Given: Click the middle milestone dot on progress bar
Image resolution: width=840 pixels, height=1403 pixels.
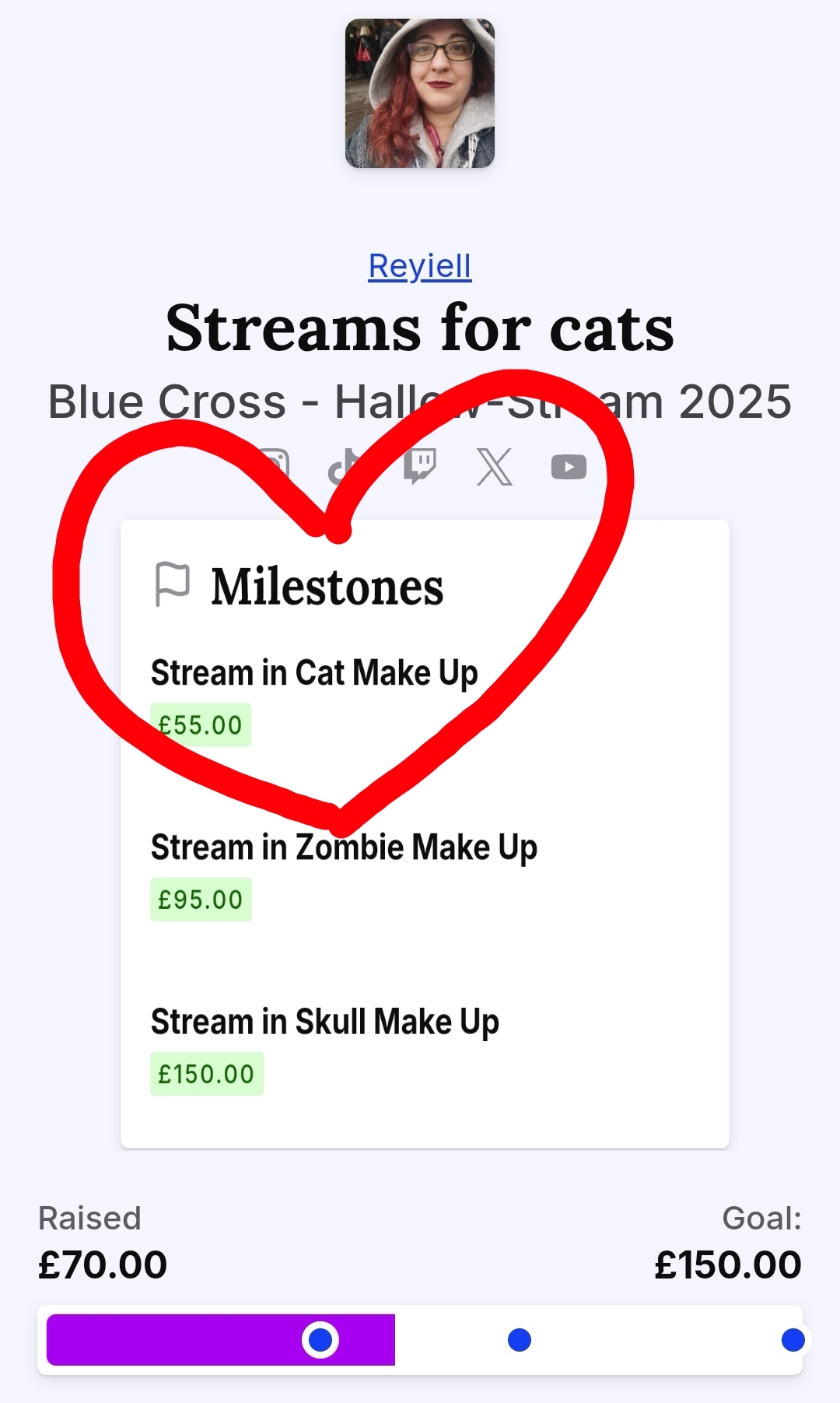Looking at the screenshot, I should coord(520,1340).
